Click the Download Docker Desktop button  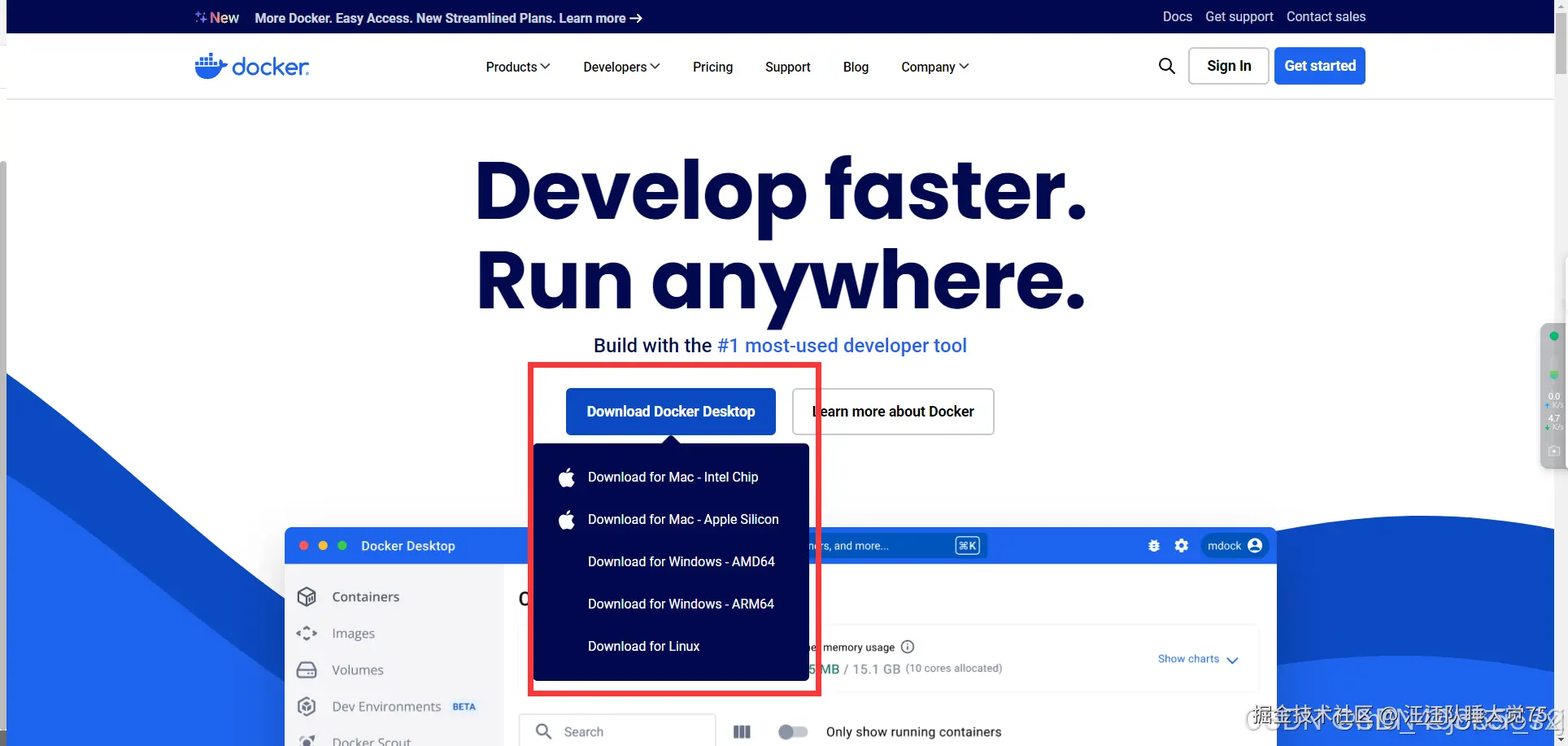[x=671, y=412]
